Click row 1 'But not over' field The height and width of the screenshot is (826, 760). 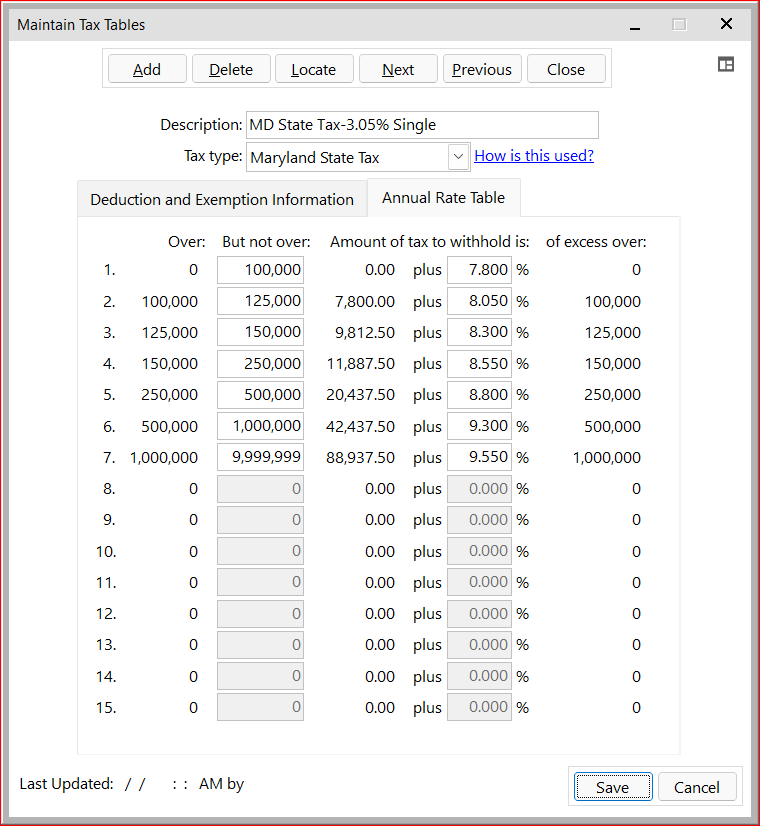[260, 270]
